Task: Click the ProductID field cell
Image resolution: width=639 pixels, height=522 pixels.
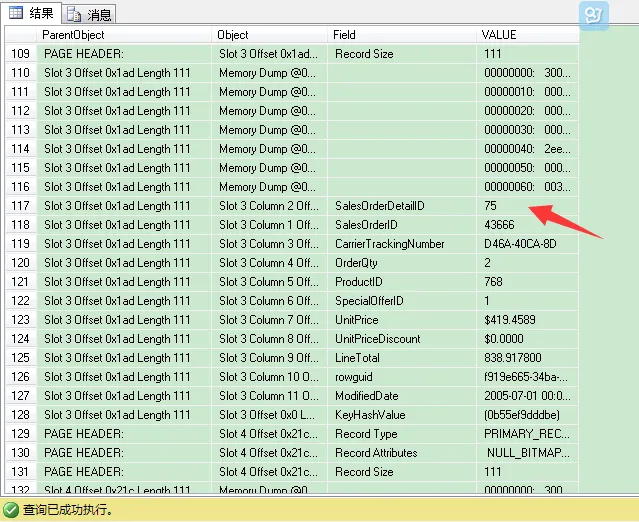Action: pyautogui.click(x=402, y=282)
